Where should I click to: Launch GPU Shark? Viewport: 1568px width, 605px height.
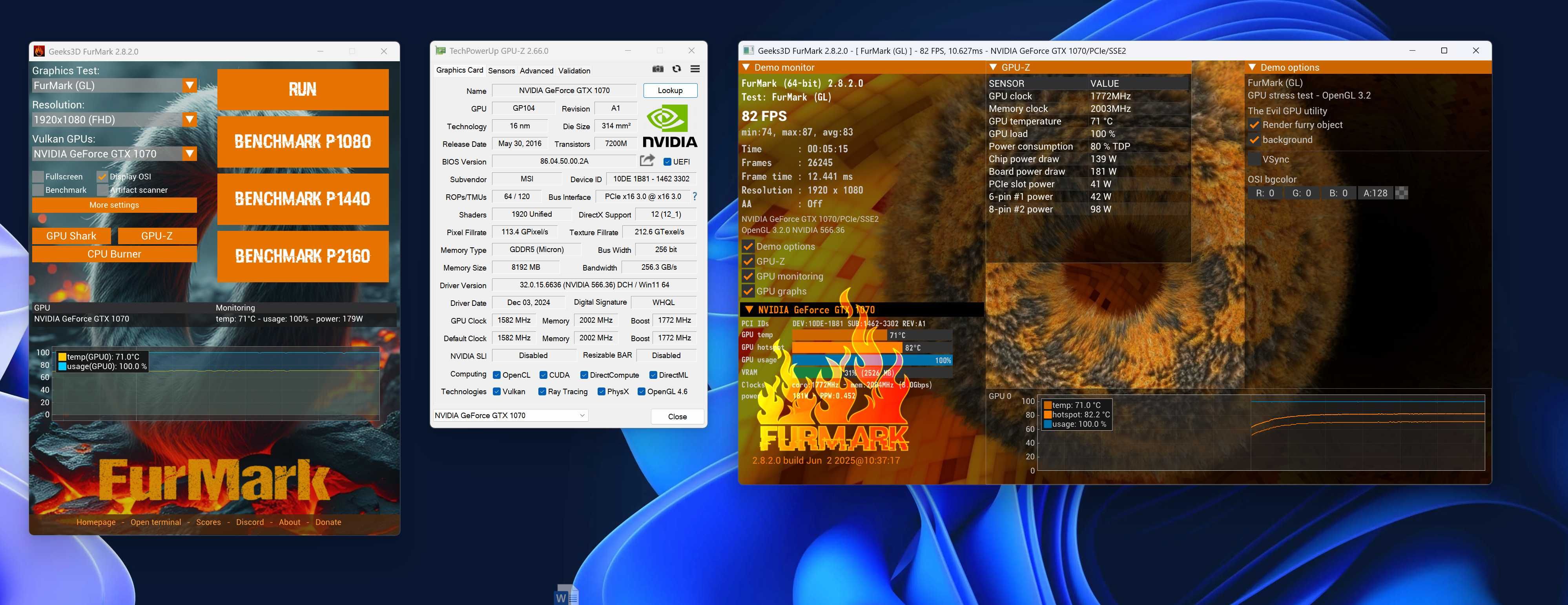(71, 236)
